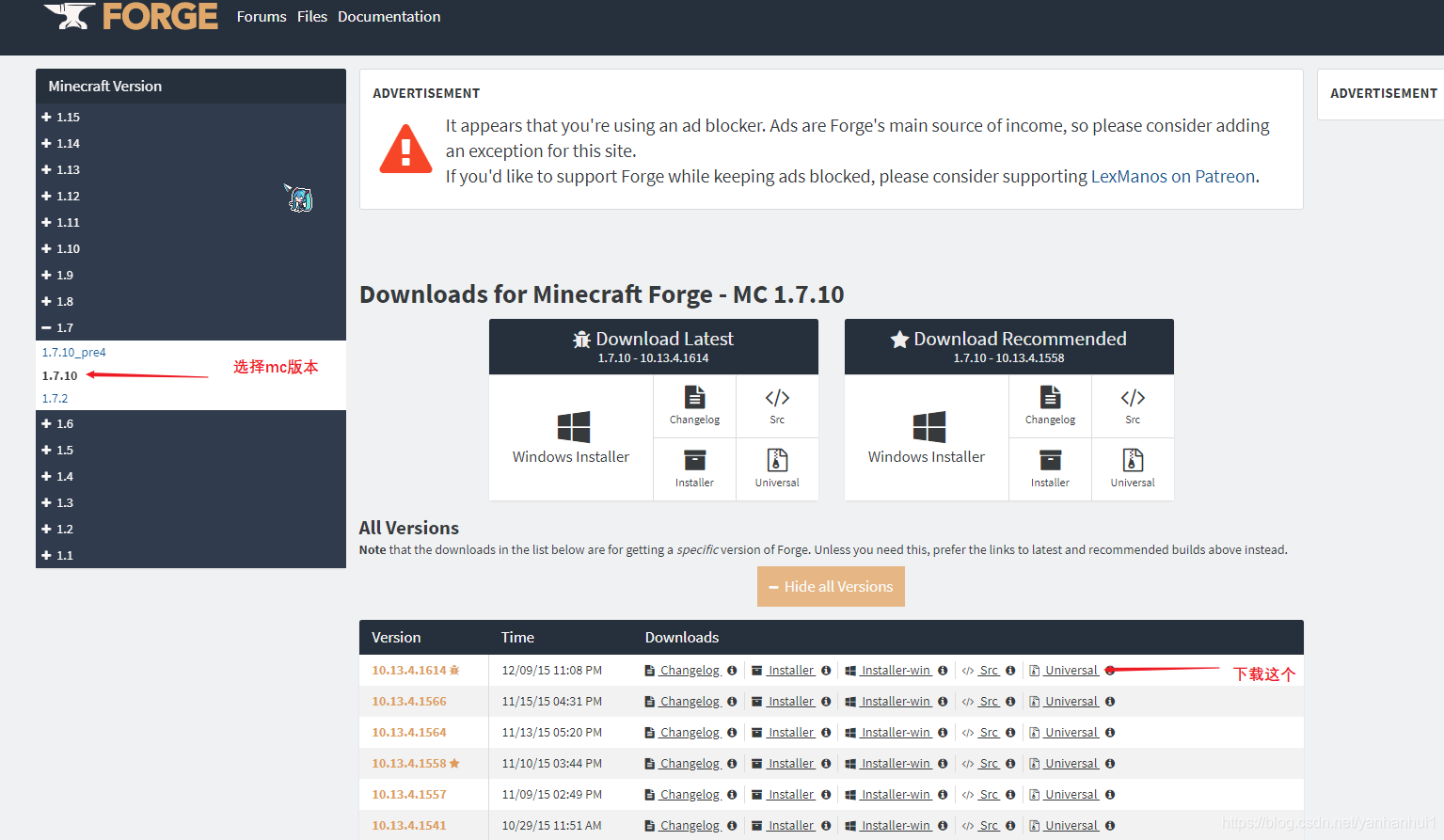Screen dimensions: 1444x840
Task: Click Windows Installer under Download Latest
Action: [x=571, y=437]
